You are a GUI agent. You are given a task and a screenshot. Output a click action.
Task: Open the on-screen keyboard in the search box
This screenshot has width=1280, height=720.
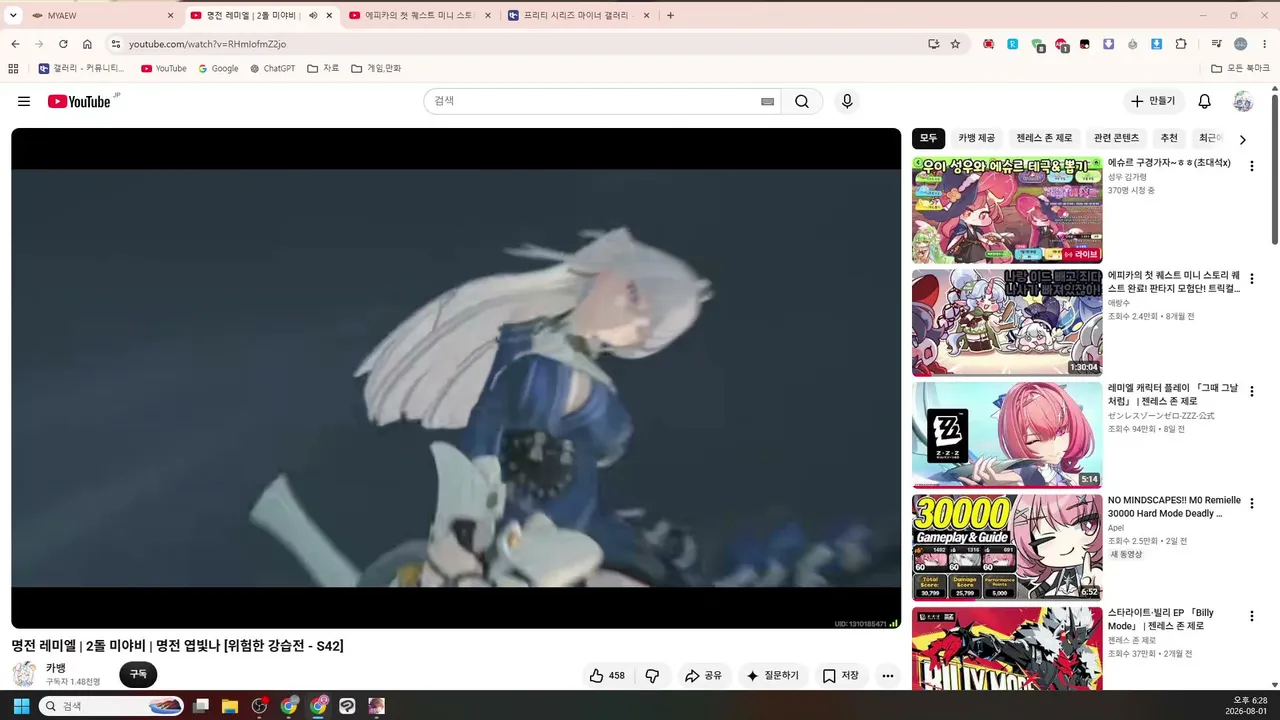(x=768, y=101)
